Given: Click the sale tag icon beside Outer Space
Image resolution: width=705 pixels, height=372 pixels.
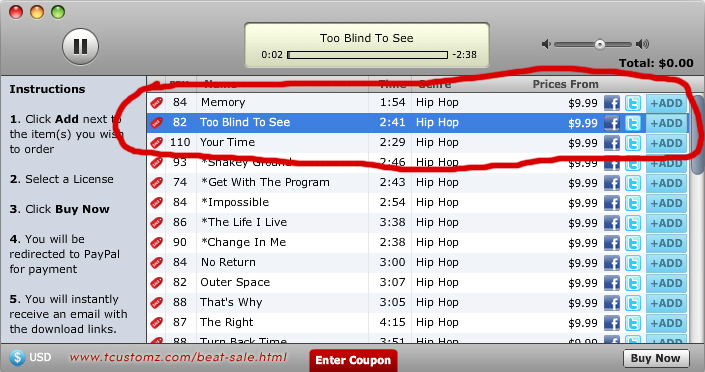Looking at the screenshot, I should pos(156,283).
